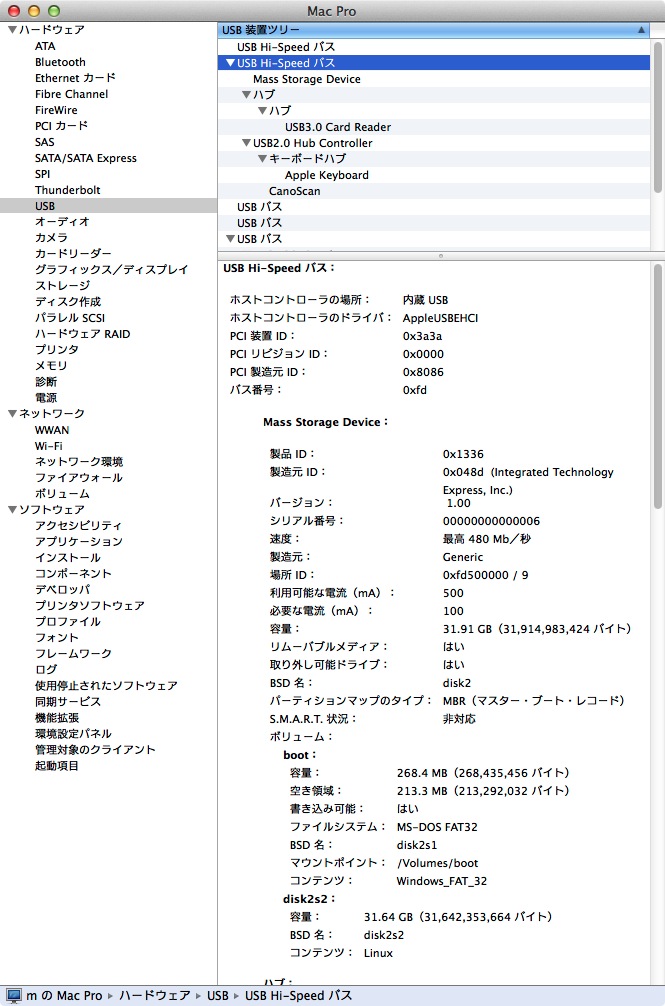Viewport: 665px width, 1006px height.
Task: Click the pane divider between tree and details
Action: pos(440,256)
